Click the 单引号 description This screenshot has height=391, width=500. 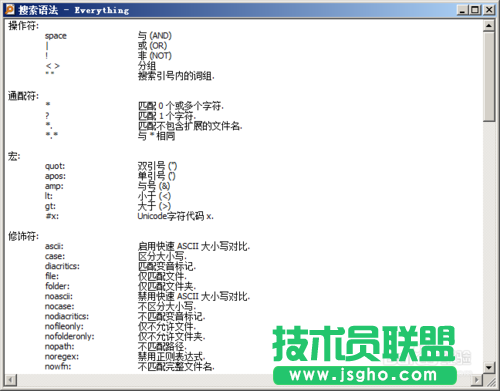coord(156,176)
